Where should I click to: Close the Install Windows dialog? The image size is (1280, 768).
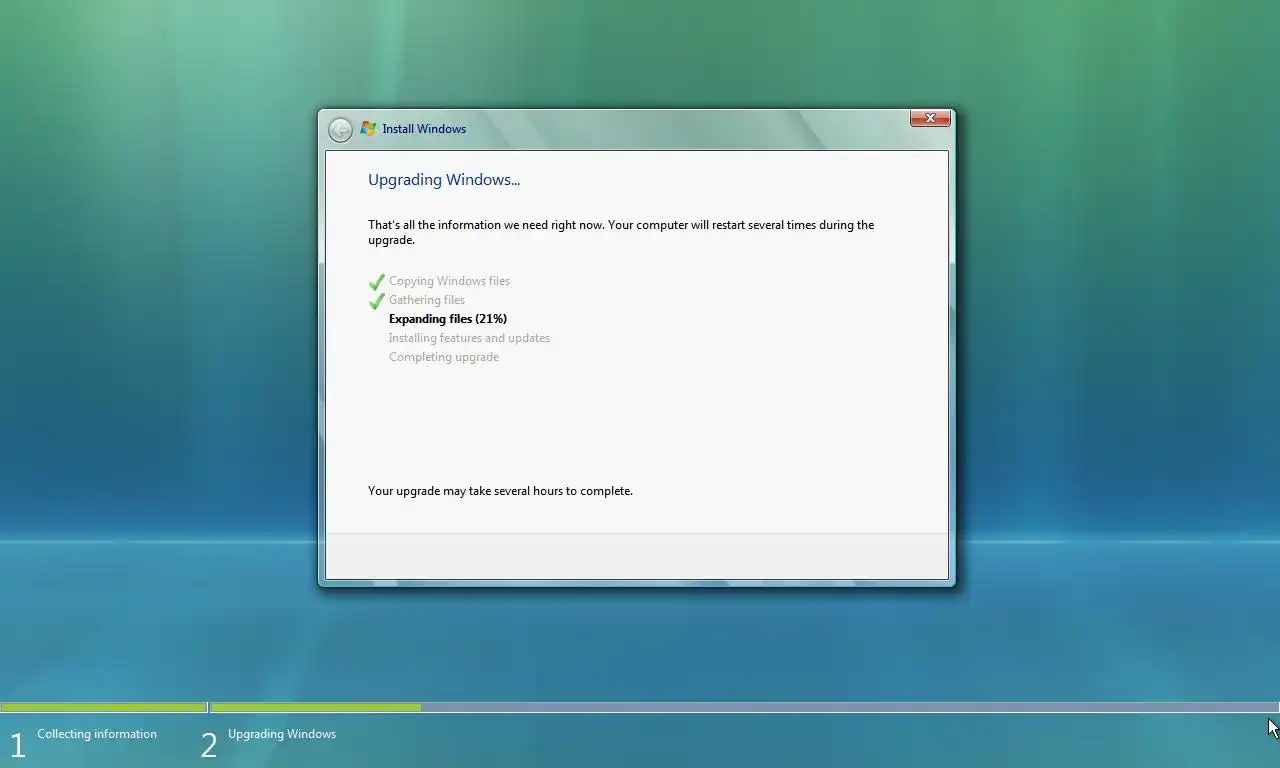tap(930, 118)
